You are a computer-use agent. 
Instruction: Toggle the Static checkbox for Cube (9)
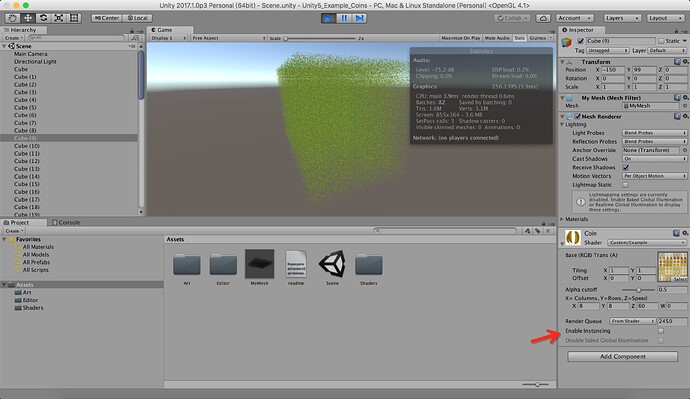(661, 41)
